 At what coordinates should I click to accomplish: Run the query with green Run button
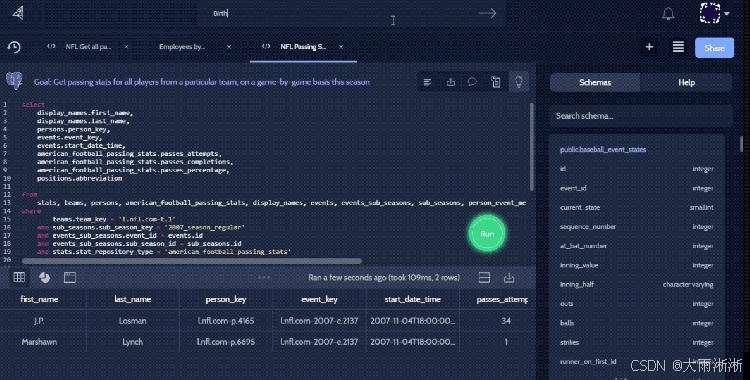click(487, 234)
